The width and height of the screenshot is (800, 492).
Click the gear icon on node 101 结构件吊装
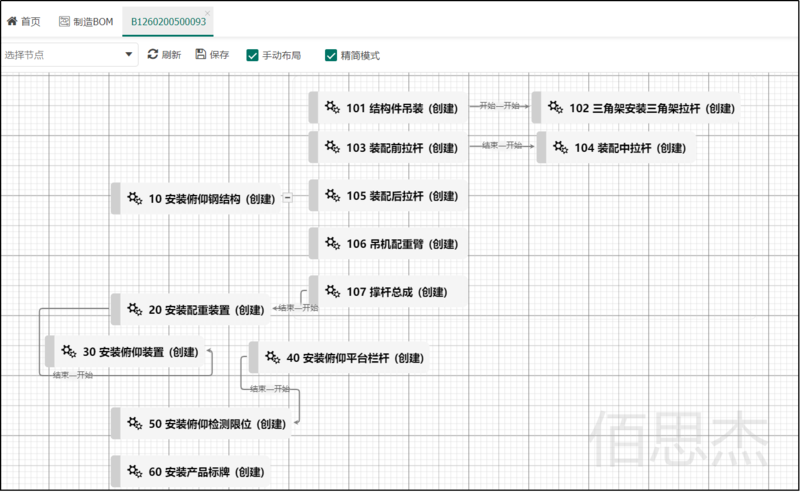click(332, 107)
